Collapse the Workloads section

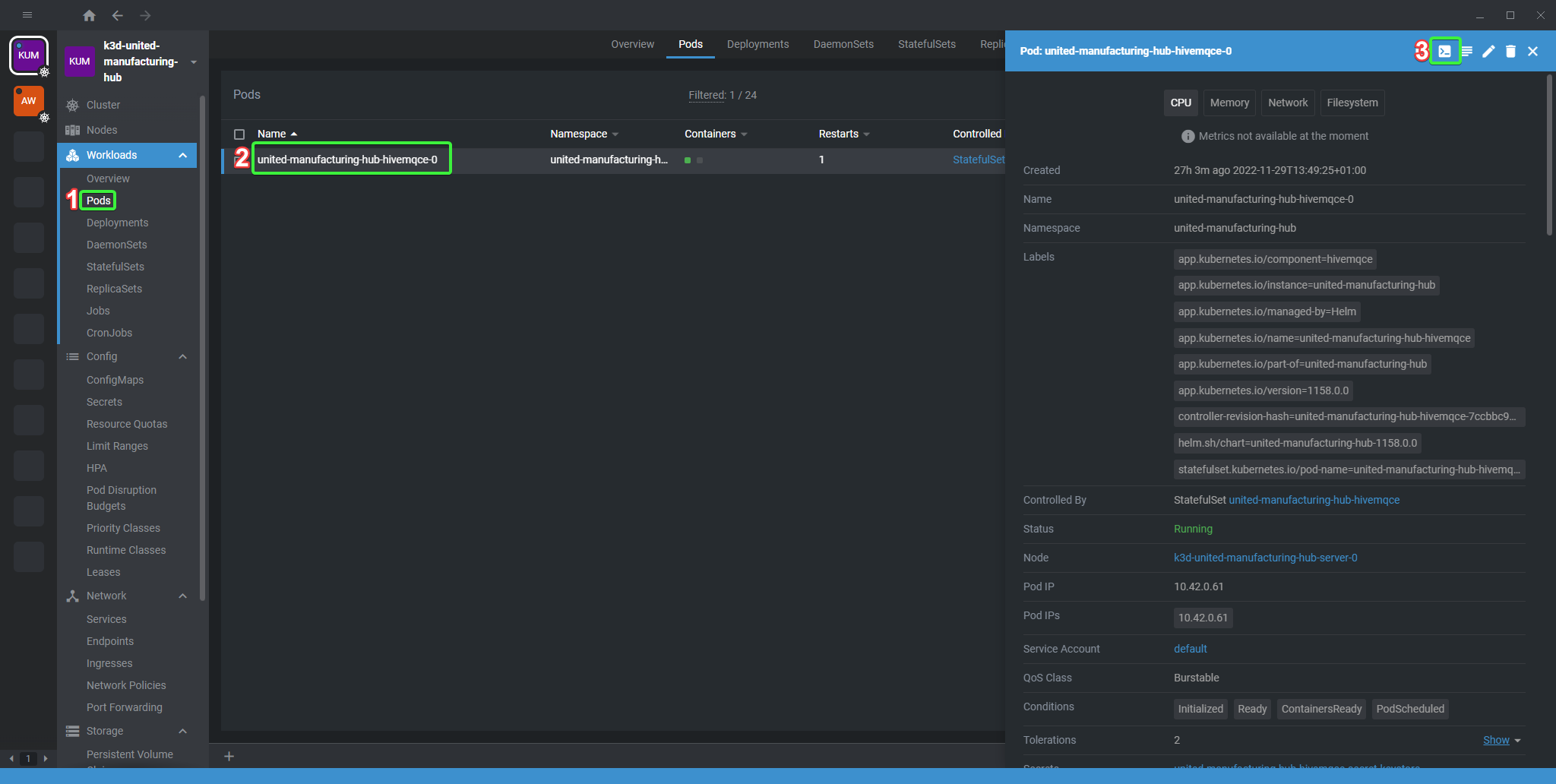(x=182, y=155)
